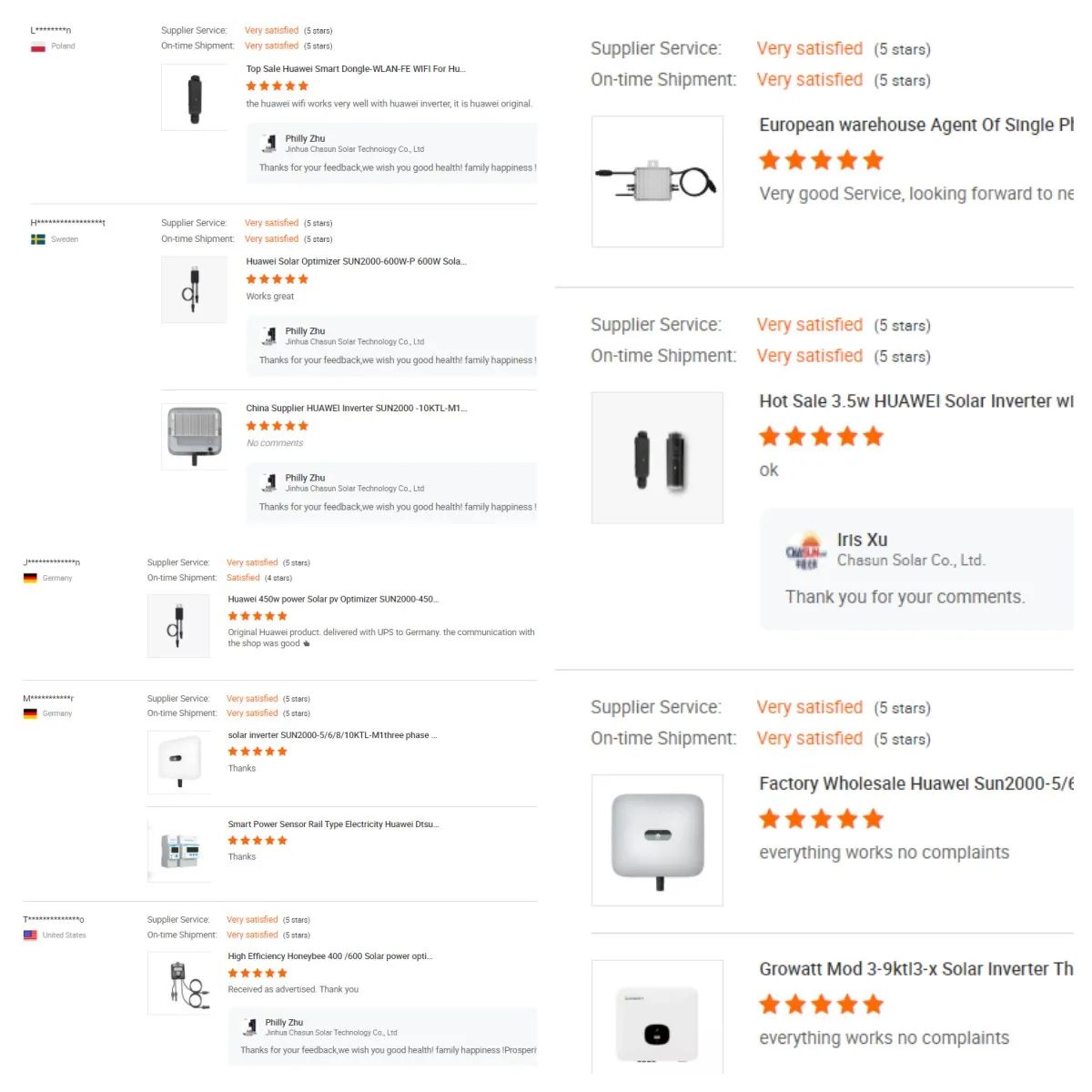Image resolution: width=1092 pixels, height=1092 pixels.
Task: Open the European warehouse microinverter thumbnail
Action: 657,181
